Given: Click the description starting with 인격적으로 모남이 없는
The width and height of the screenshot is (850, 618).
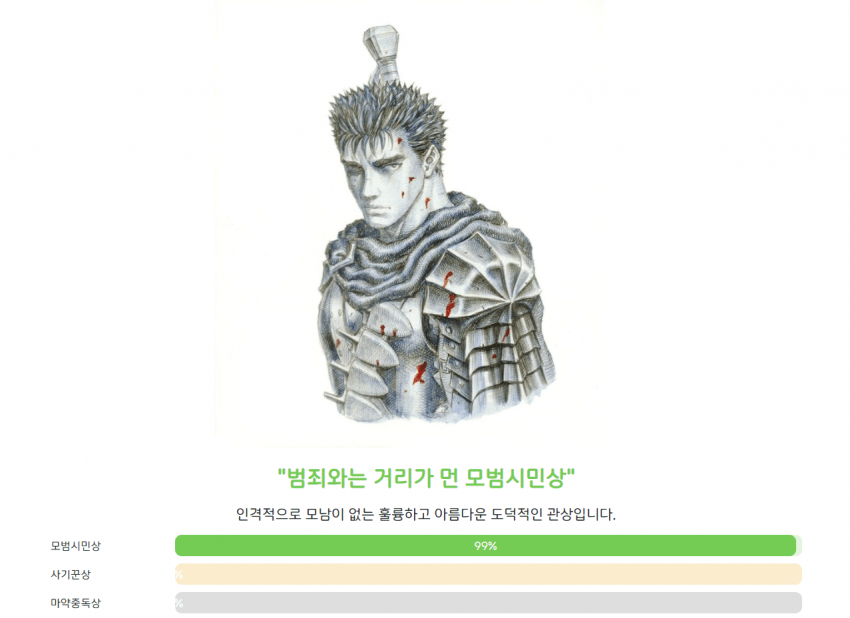Looking at the screenshot, I should [426, 514].
